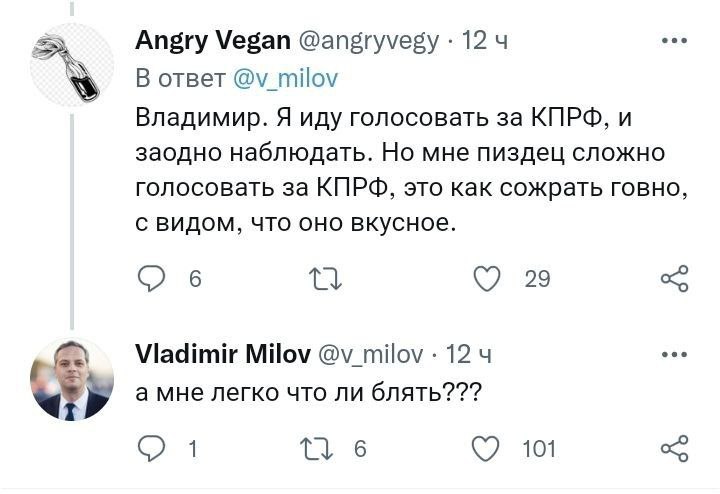Share Angry Vegan's tweet
720x494 pixels.
676,278
